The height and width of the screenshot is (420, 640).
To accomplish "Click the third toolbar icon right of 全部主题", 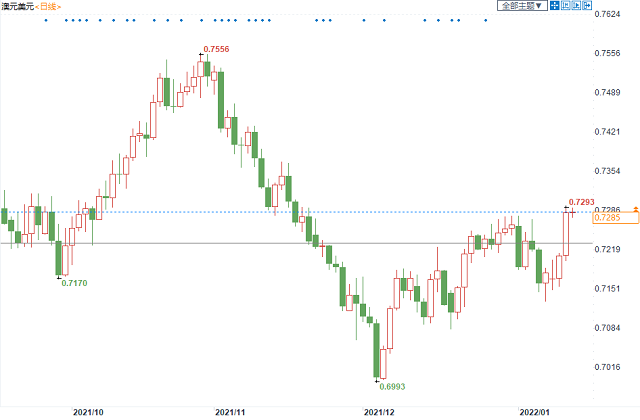I will click(x=577, y=6).
